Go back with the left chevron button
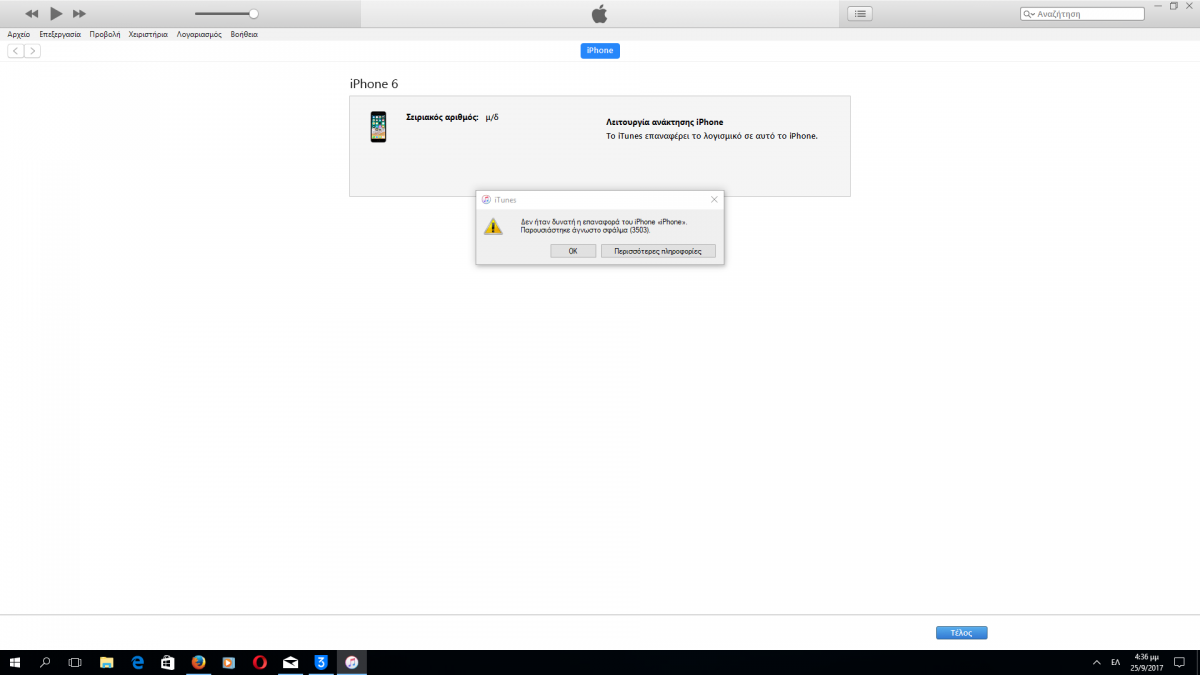This screenshot has width=1200, height=675. (x=16, y=51)
